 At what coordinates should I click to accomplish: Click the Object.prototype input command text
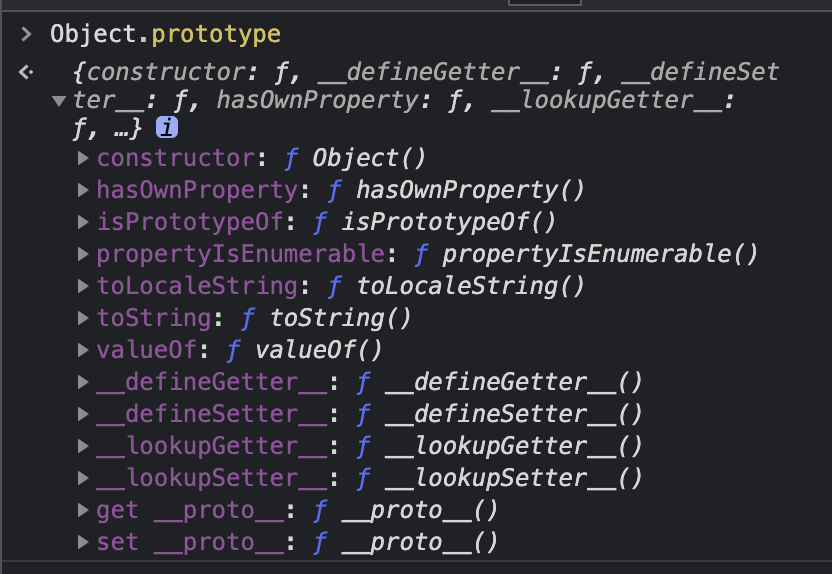tap(165, 35)
